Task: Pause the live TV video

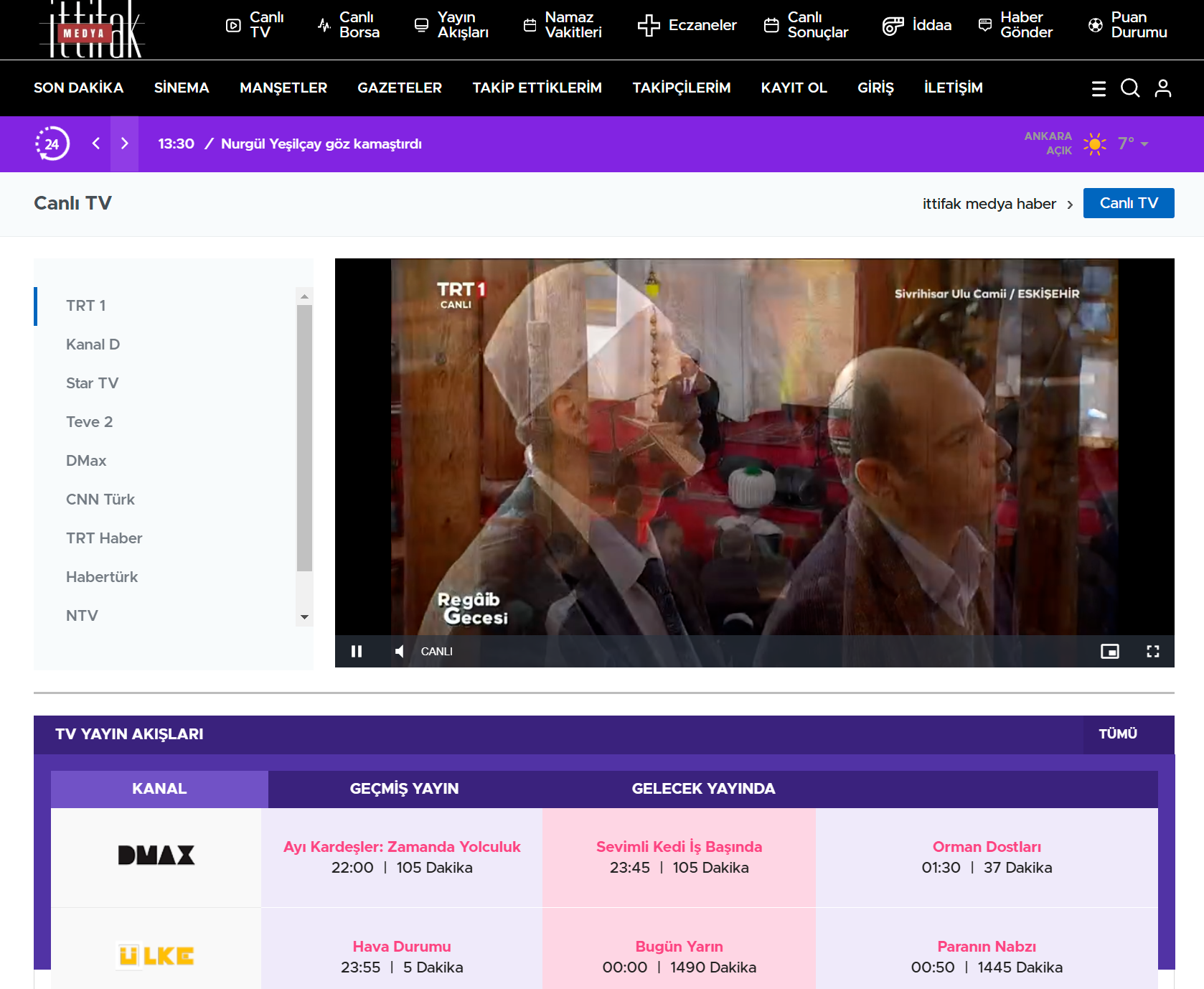Action: click(357, 651)
